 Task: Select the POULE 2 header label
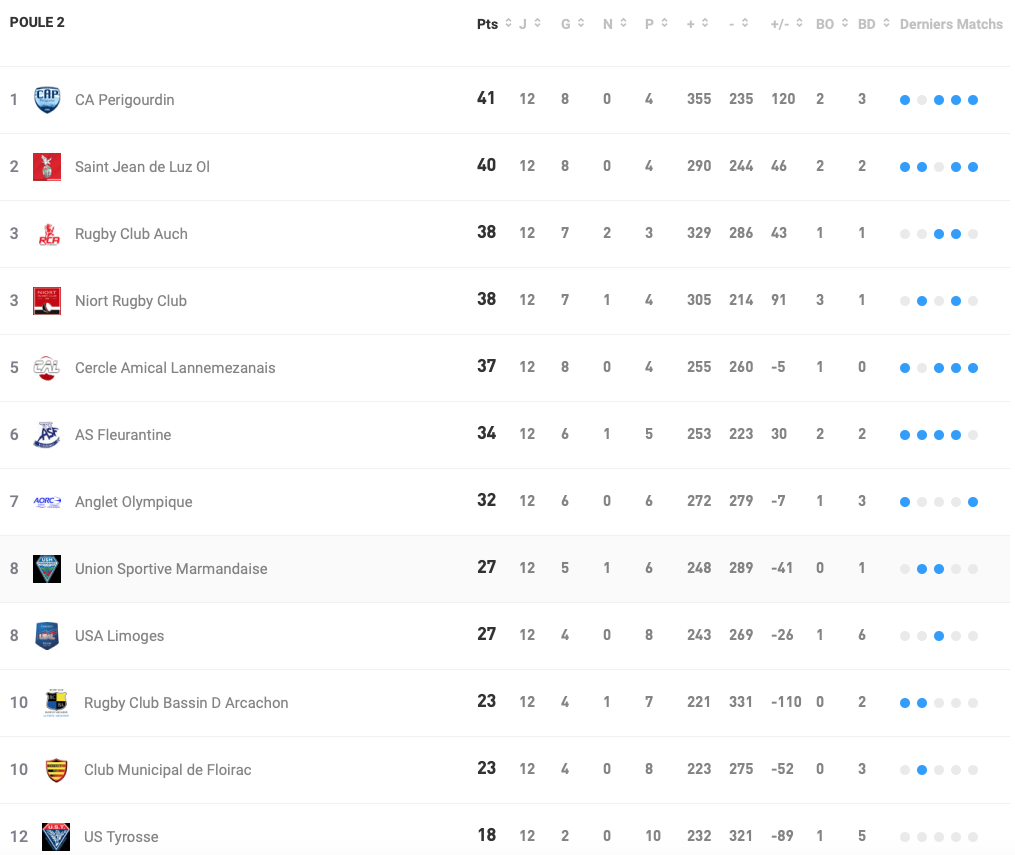click(38, 21)
